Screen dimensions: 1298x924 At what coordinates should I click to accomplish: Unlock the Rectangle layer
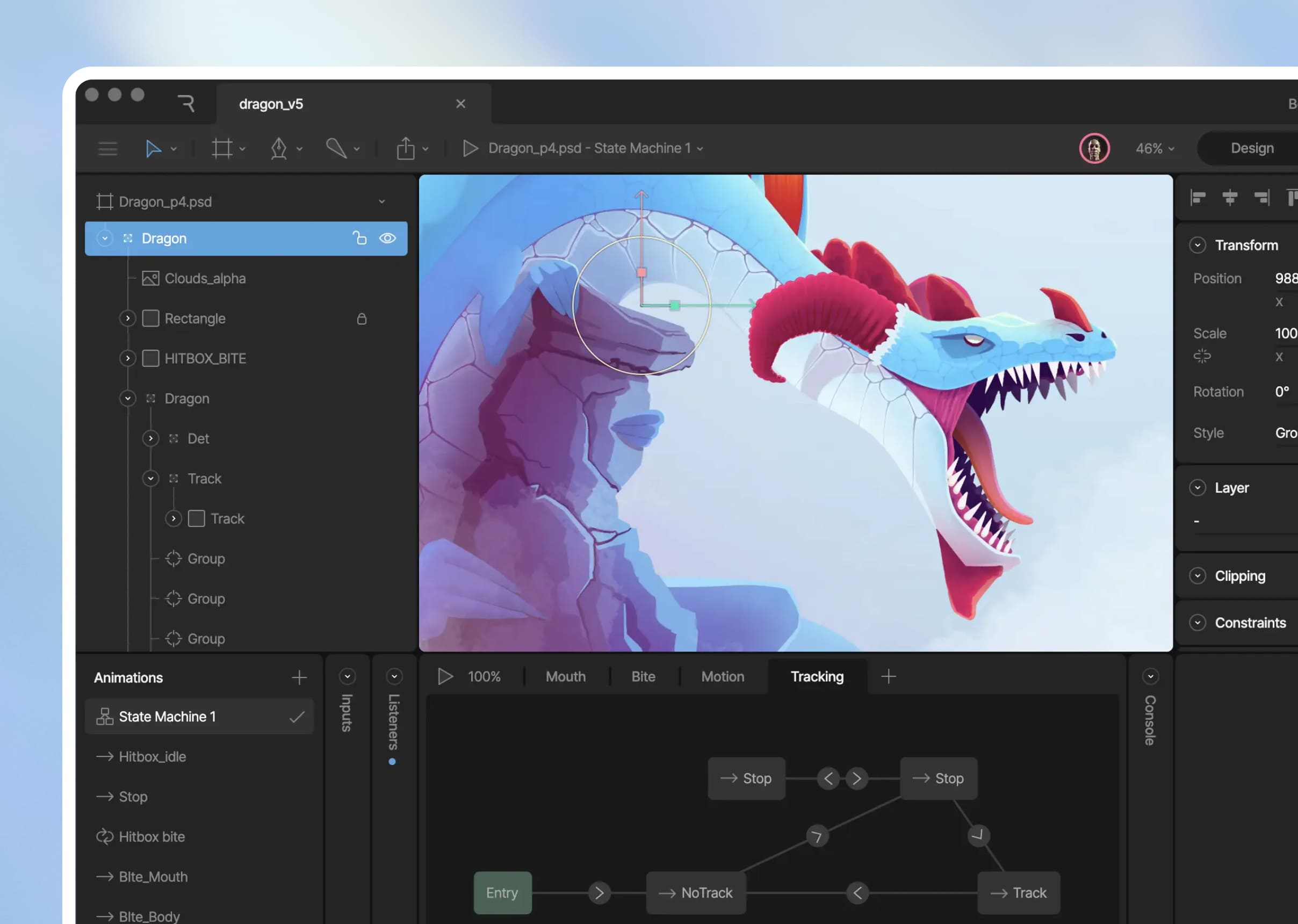pos(362,319)
